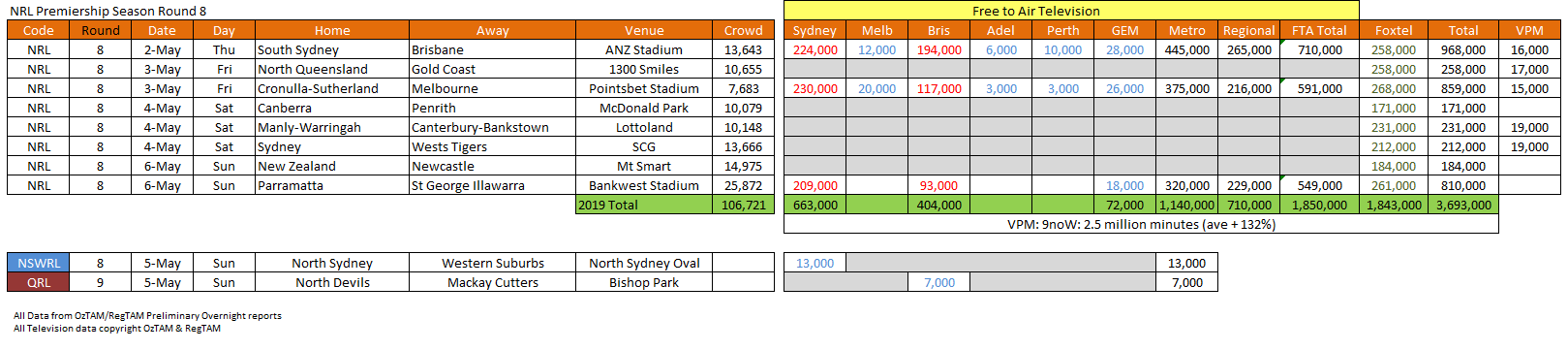Click the '968,000' Total cell
This screenshot has width=1568, height=350.
pos(1463,49)
